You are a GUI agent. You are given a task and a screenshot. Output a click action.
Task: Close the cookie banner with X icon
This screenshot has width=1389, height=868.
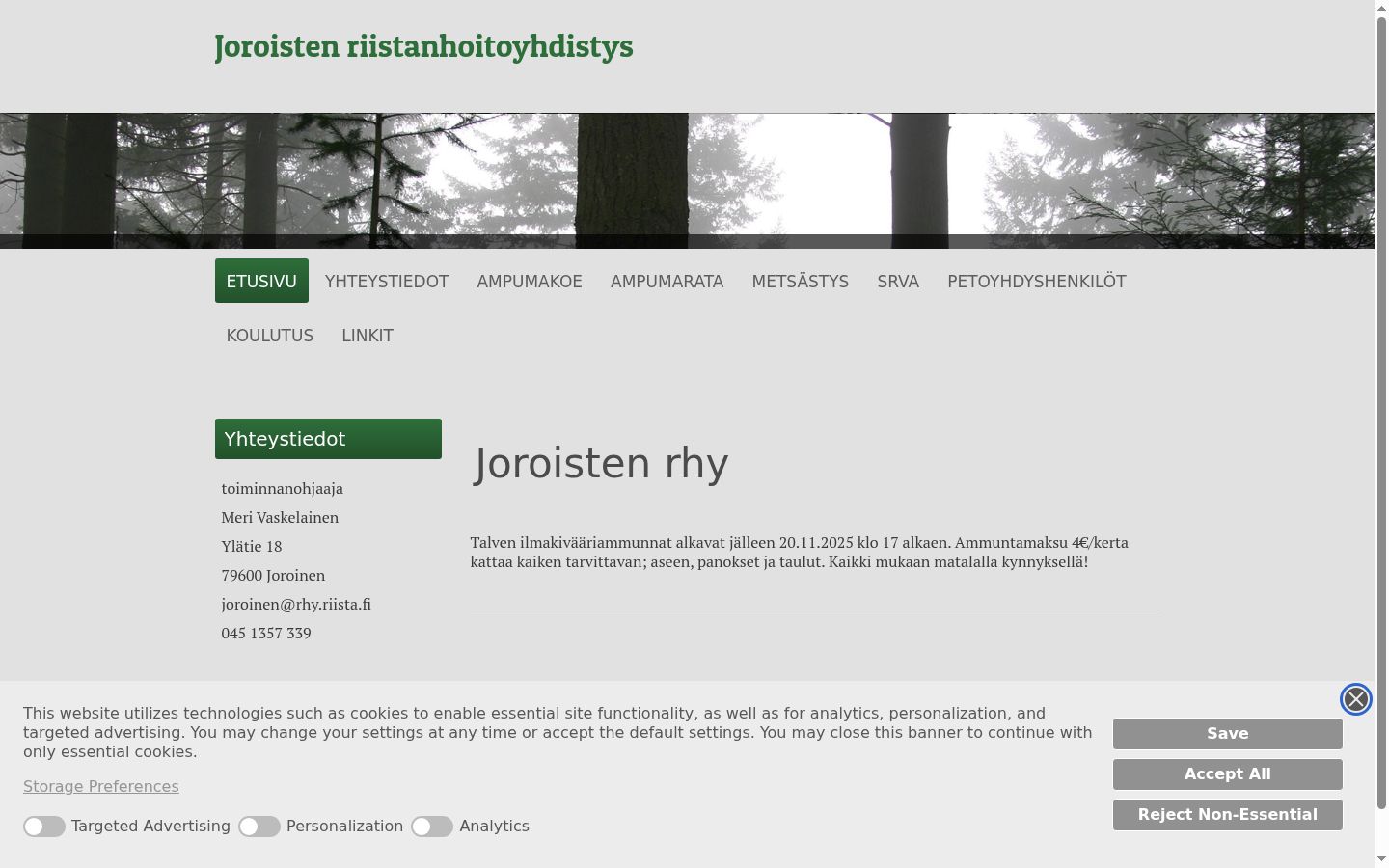click(1355, 699)
